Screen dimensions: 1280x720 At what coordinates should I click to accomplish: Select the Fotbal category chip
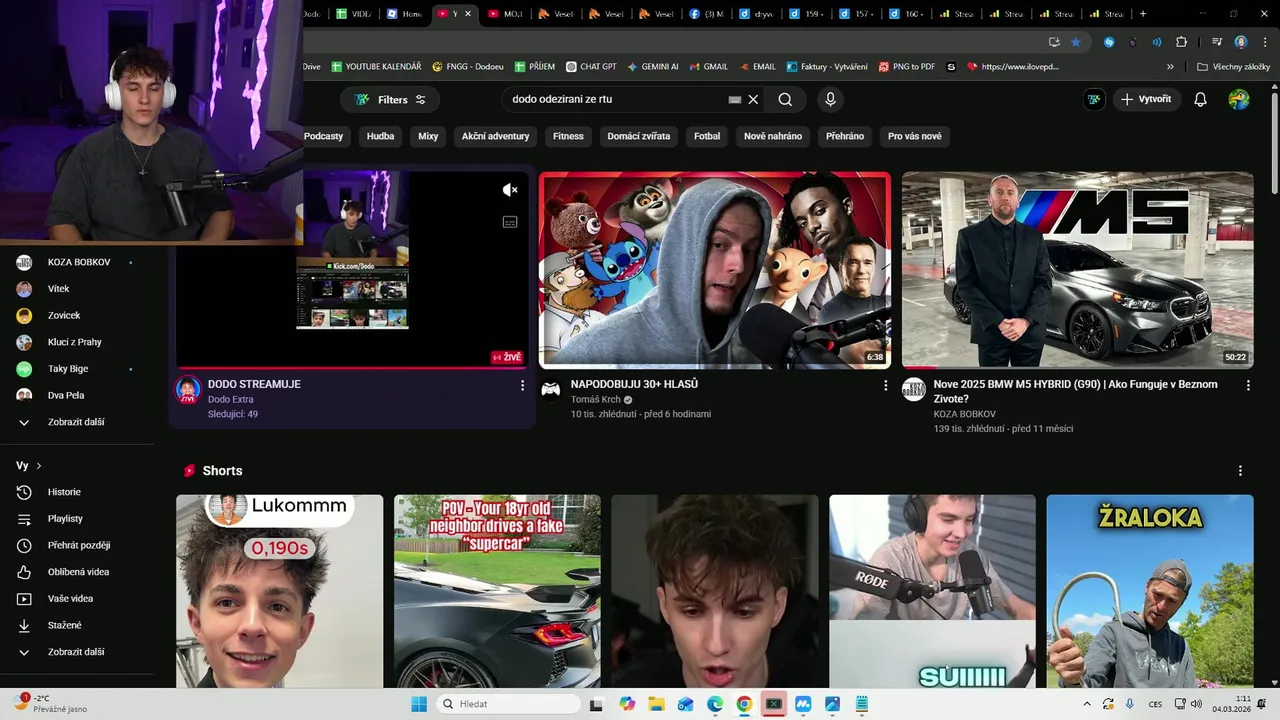click(707, 136)
